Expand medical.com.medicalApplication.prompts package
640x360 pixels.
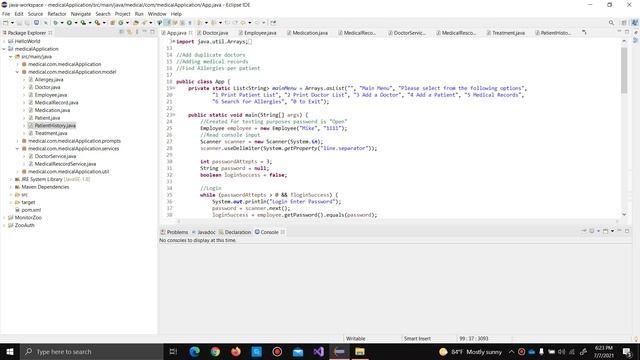pos(18,141)
